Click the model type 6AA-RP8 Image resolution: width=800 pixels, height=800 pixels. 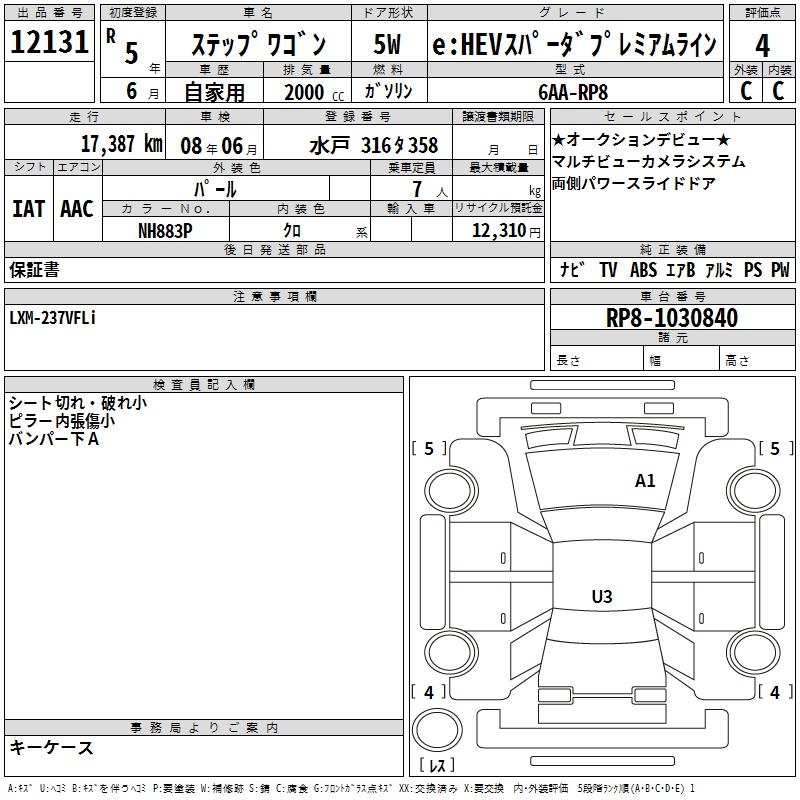coord(585,90)
